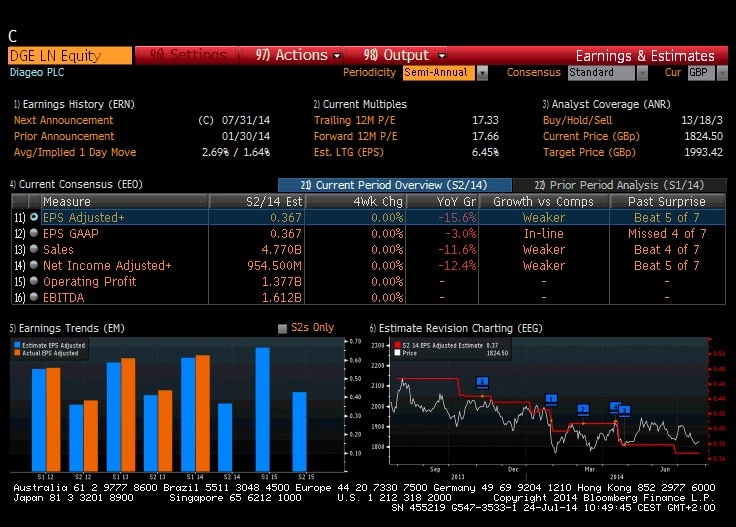
Task: Click the Next Announcement date 07/31/14
Action: tap(246, 120)
